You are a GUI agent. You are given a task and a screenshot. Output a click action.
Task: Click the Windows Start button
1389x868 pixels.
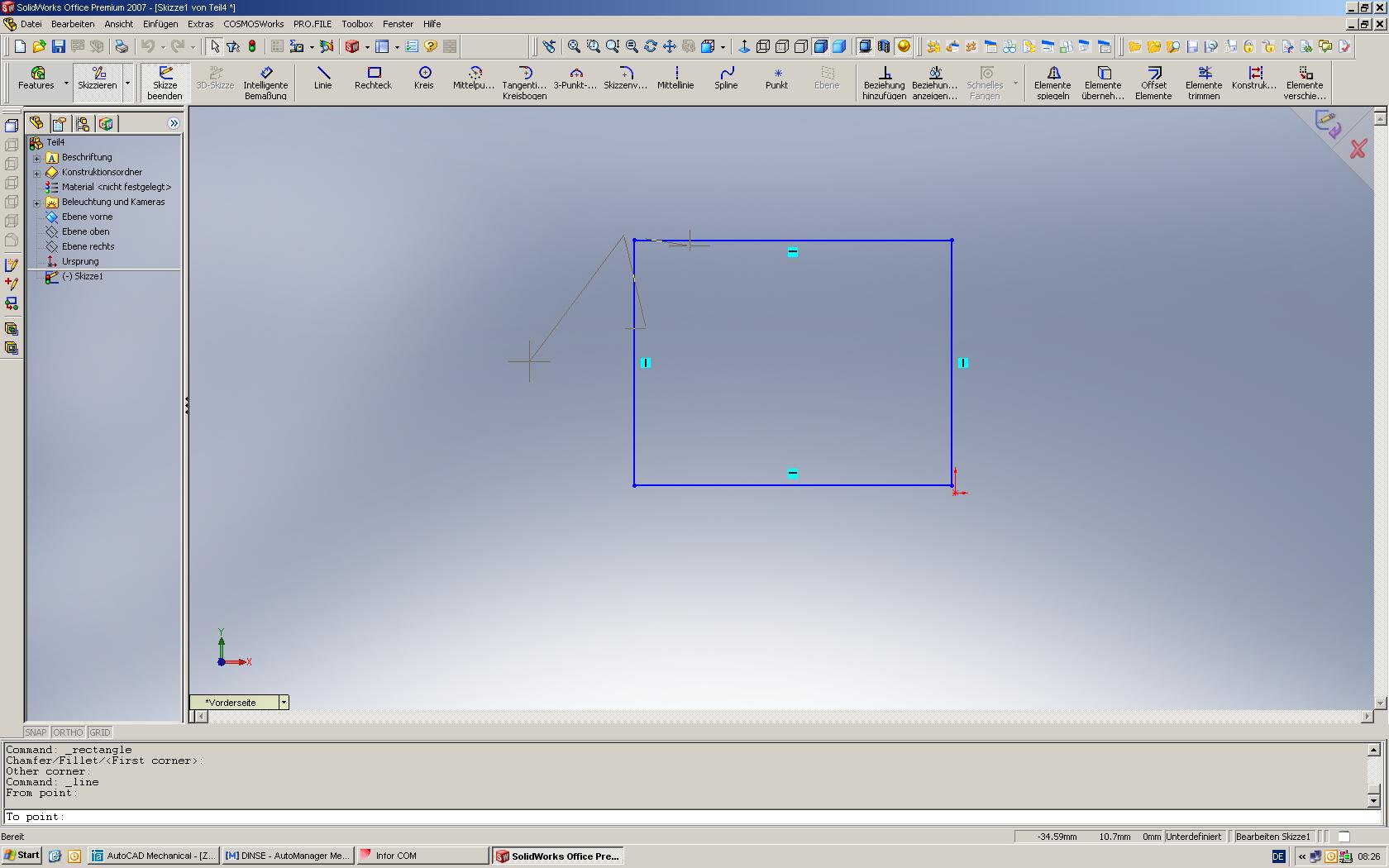(x=21, y=856)
